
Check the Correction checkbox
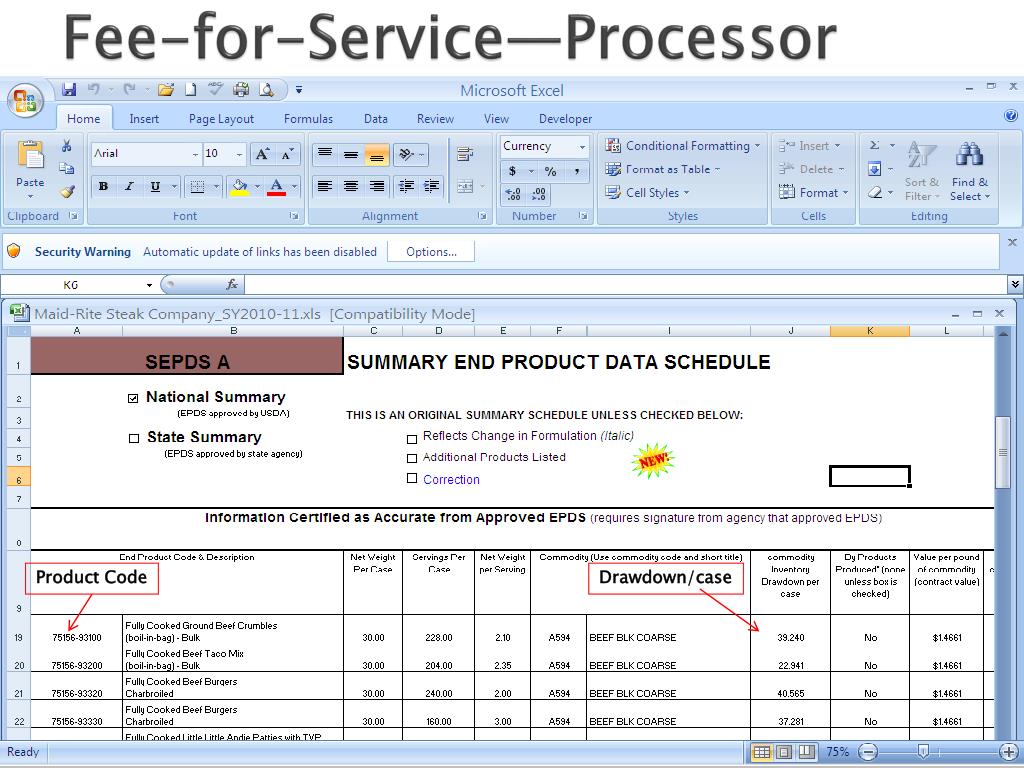point(411,478)
